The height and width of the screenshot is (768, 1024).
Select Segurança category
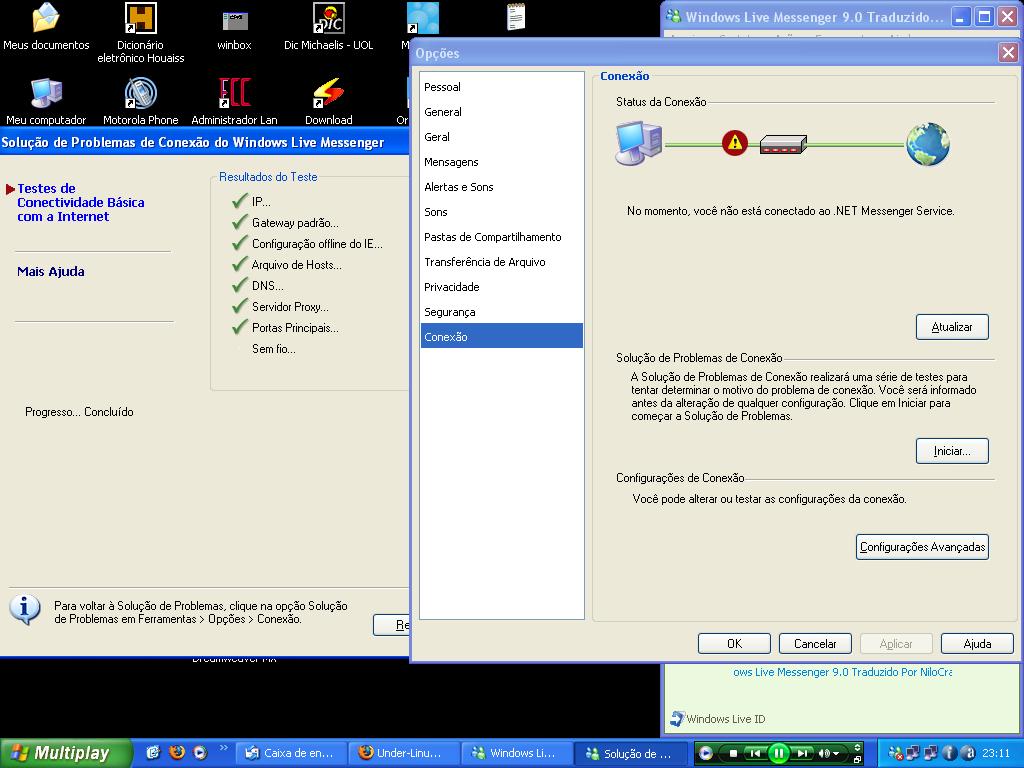click(x=502, y=312)
